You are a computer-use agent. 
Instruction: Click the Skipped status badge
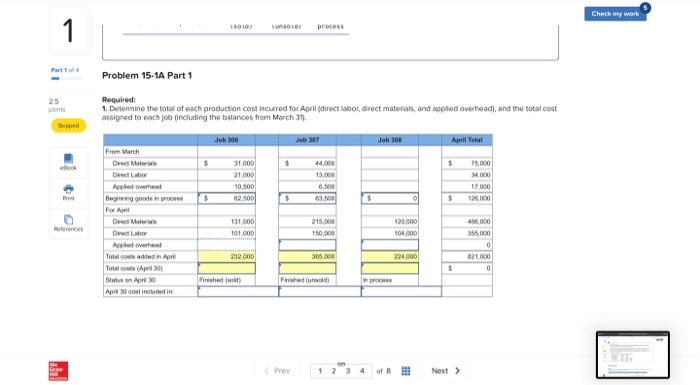point(68,126)
